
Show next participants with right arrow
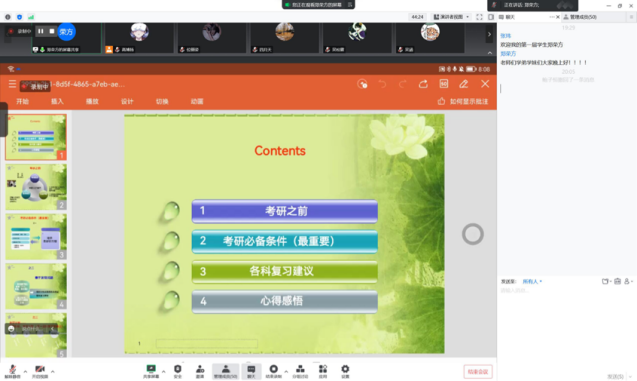tap(489, 35)
